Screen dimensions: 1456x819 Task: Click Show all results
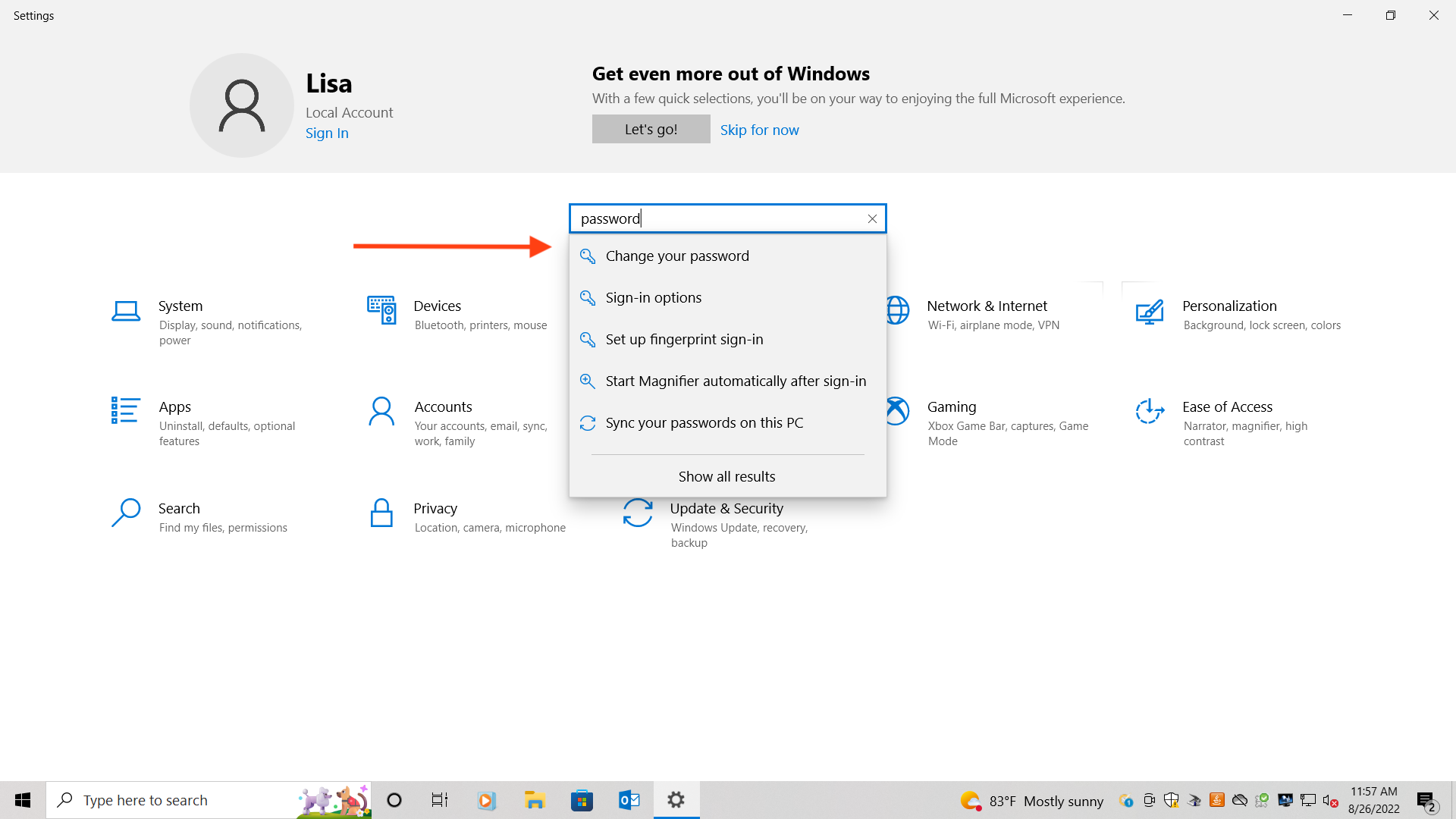(727, 476)
